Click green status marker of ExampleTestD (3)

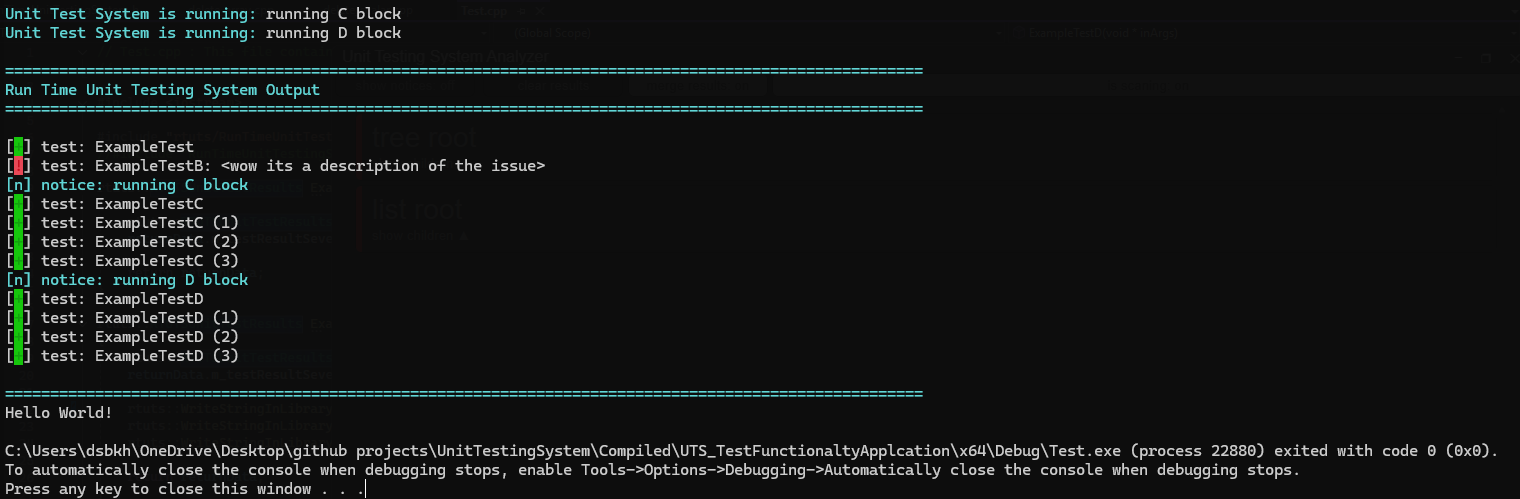pos(18,356)
